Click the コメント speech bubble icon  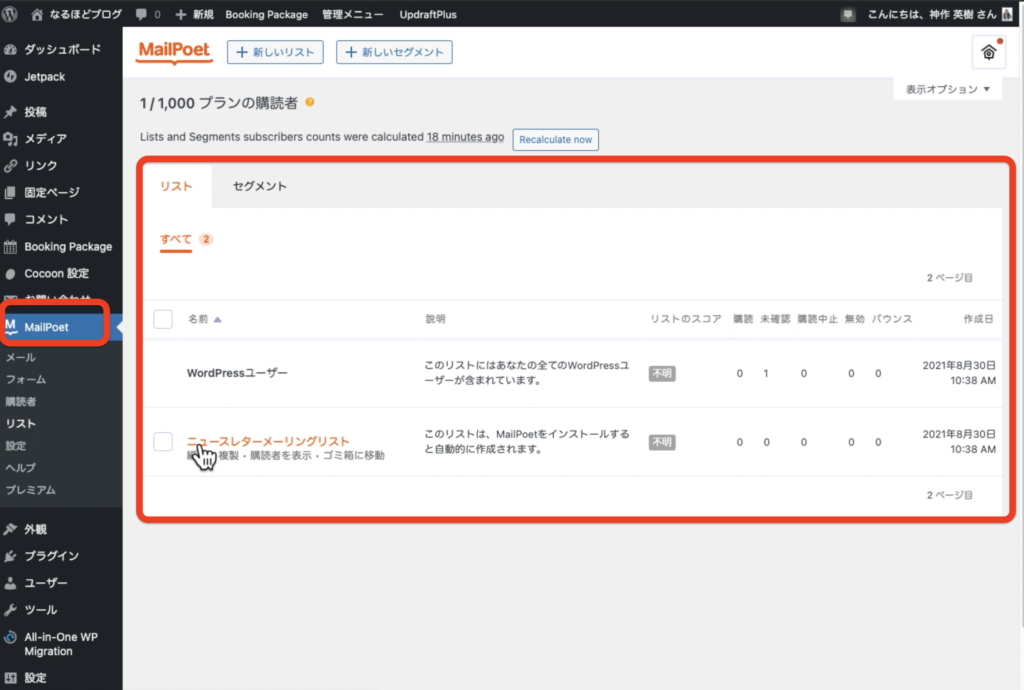point(10,219)
